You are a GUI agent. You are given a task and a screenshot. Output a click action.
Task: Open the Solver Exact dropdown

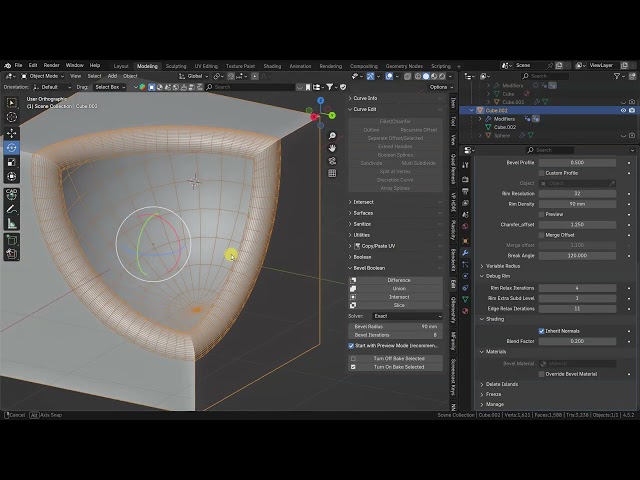pyautogui.click(x=407, y=316)
